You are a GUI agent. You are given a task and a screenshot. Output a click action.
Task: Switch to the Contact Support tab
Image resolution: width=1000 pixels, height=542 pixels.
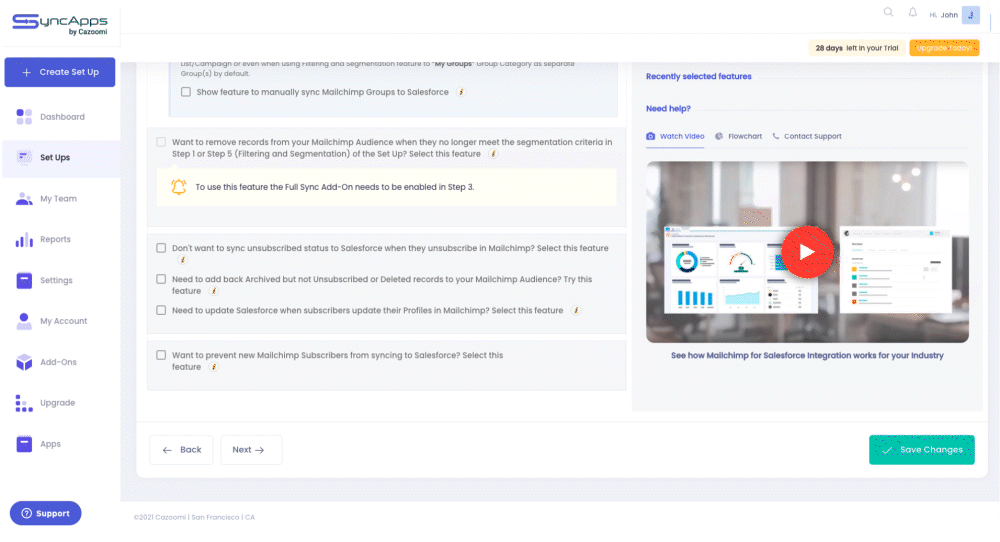[x=807, y=136]
